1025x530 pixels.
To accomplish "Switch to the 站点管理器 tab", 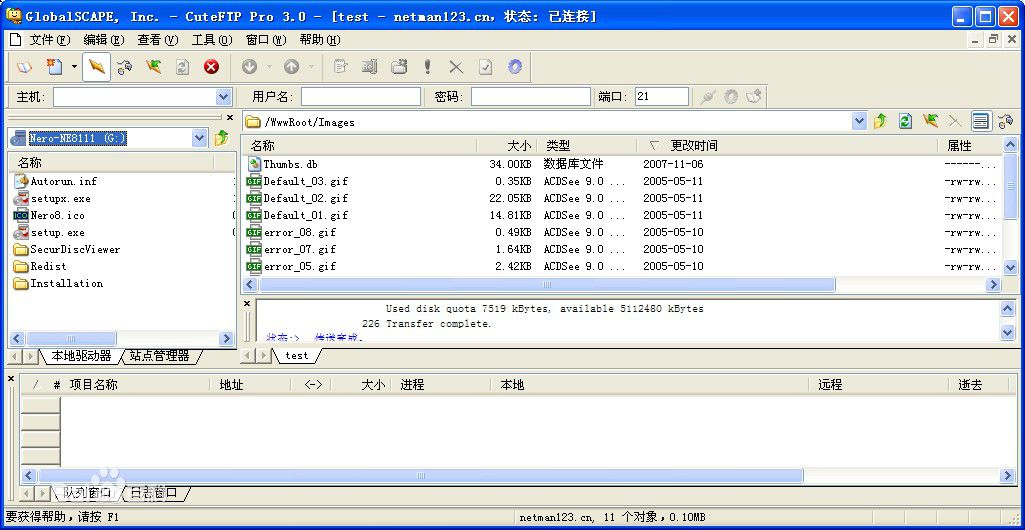I will click(x=160, y=356).
